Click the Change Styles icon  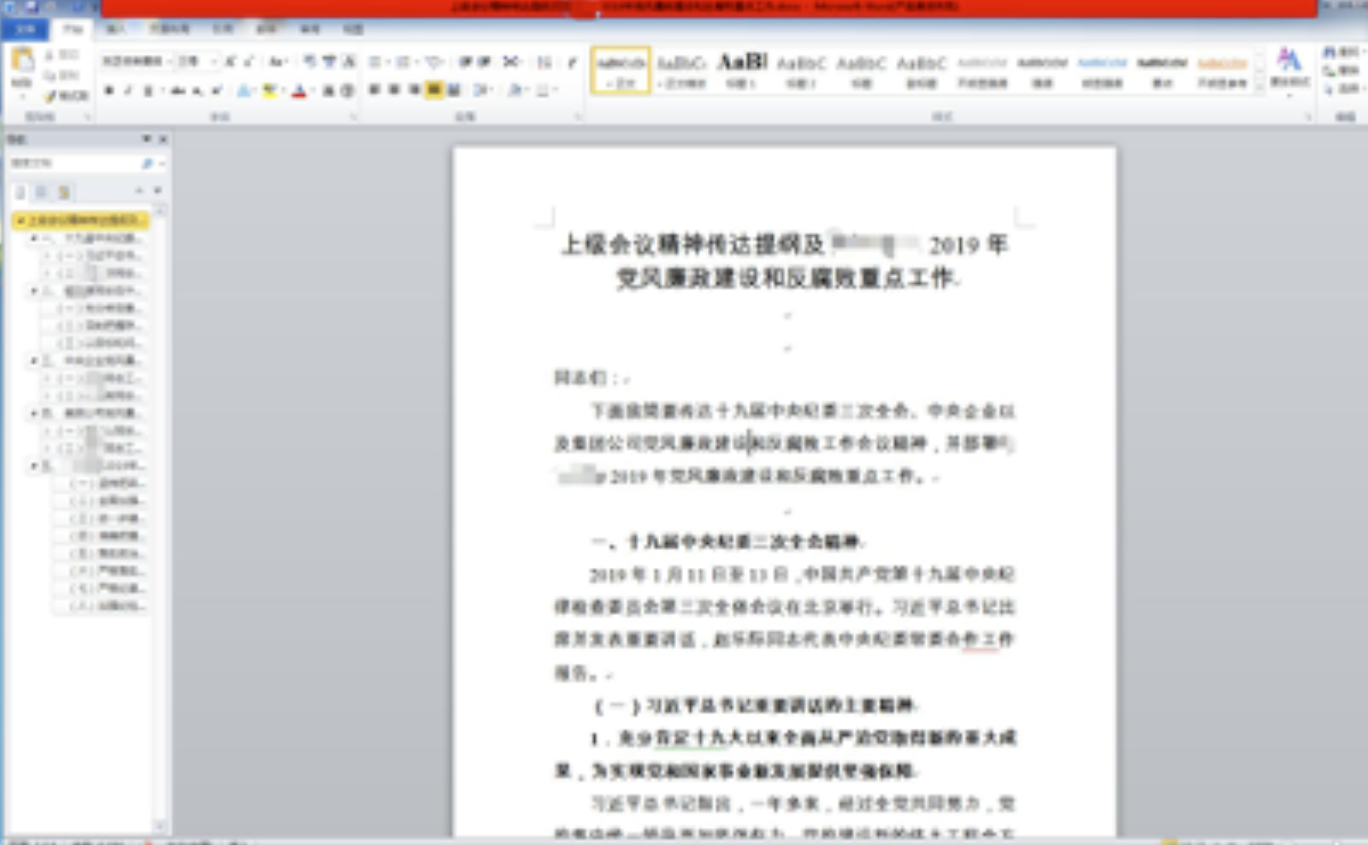1289,66
